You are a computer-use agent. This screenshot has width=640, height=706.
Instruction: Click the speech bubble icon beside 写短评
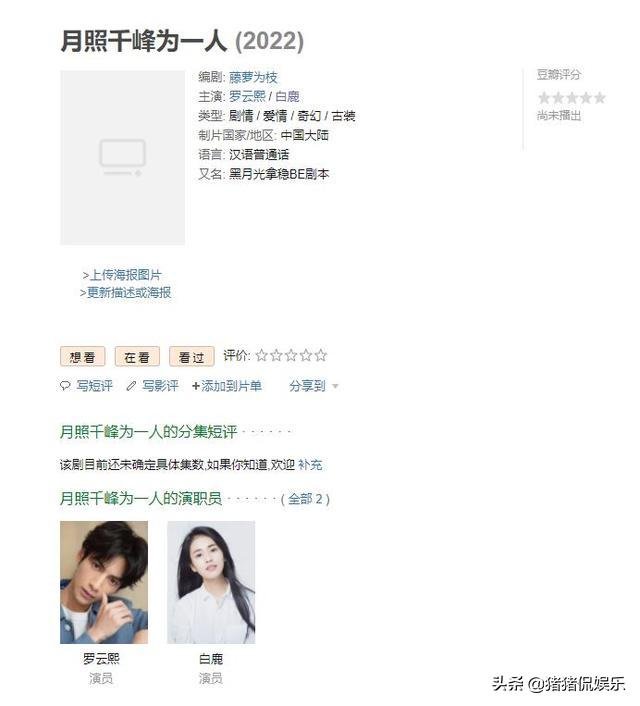coord(65,386)
